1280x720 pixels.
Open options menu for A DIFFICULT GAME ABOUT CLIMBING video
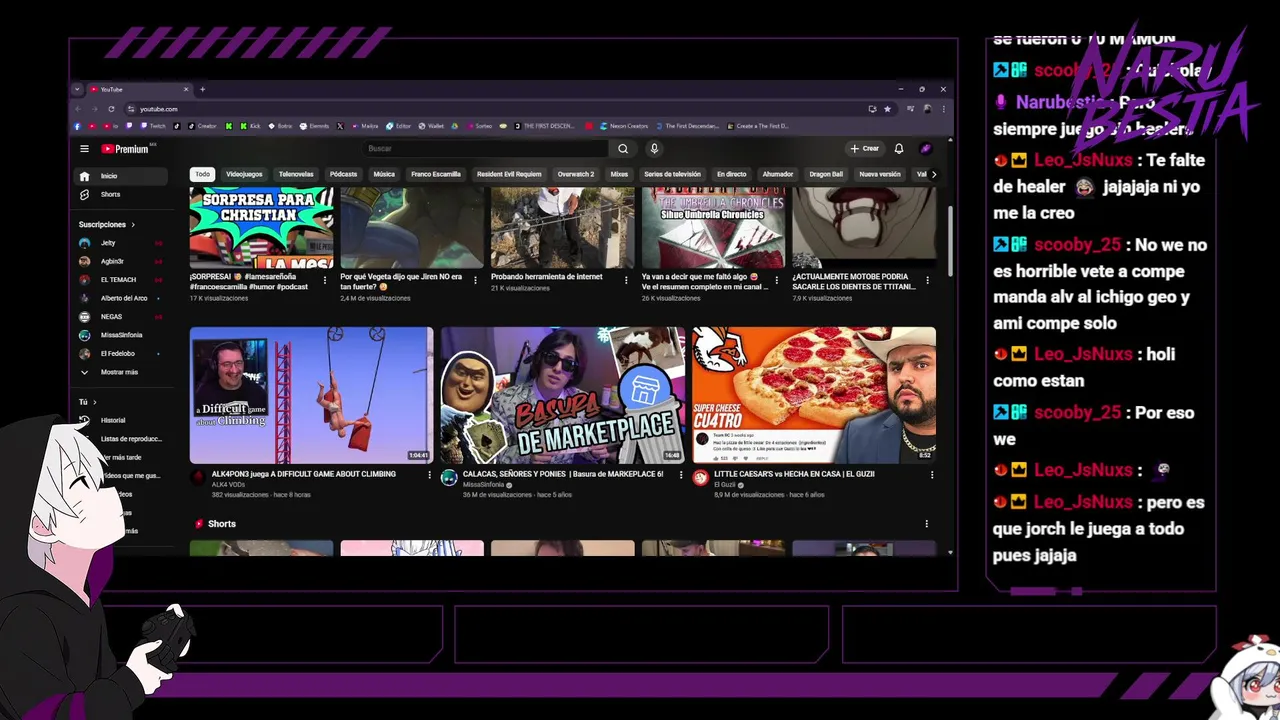pos(430,475)
